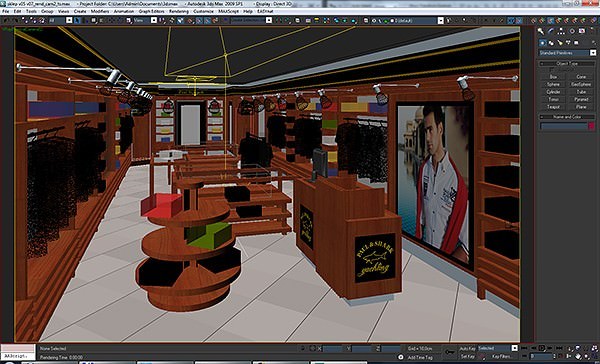Click the object color swatch
Image resolution: width=600 pixels, height=364 pixels.
592,126
